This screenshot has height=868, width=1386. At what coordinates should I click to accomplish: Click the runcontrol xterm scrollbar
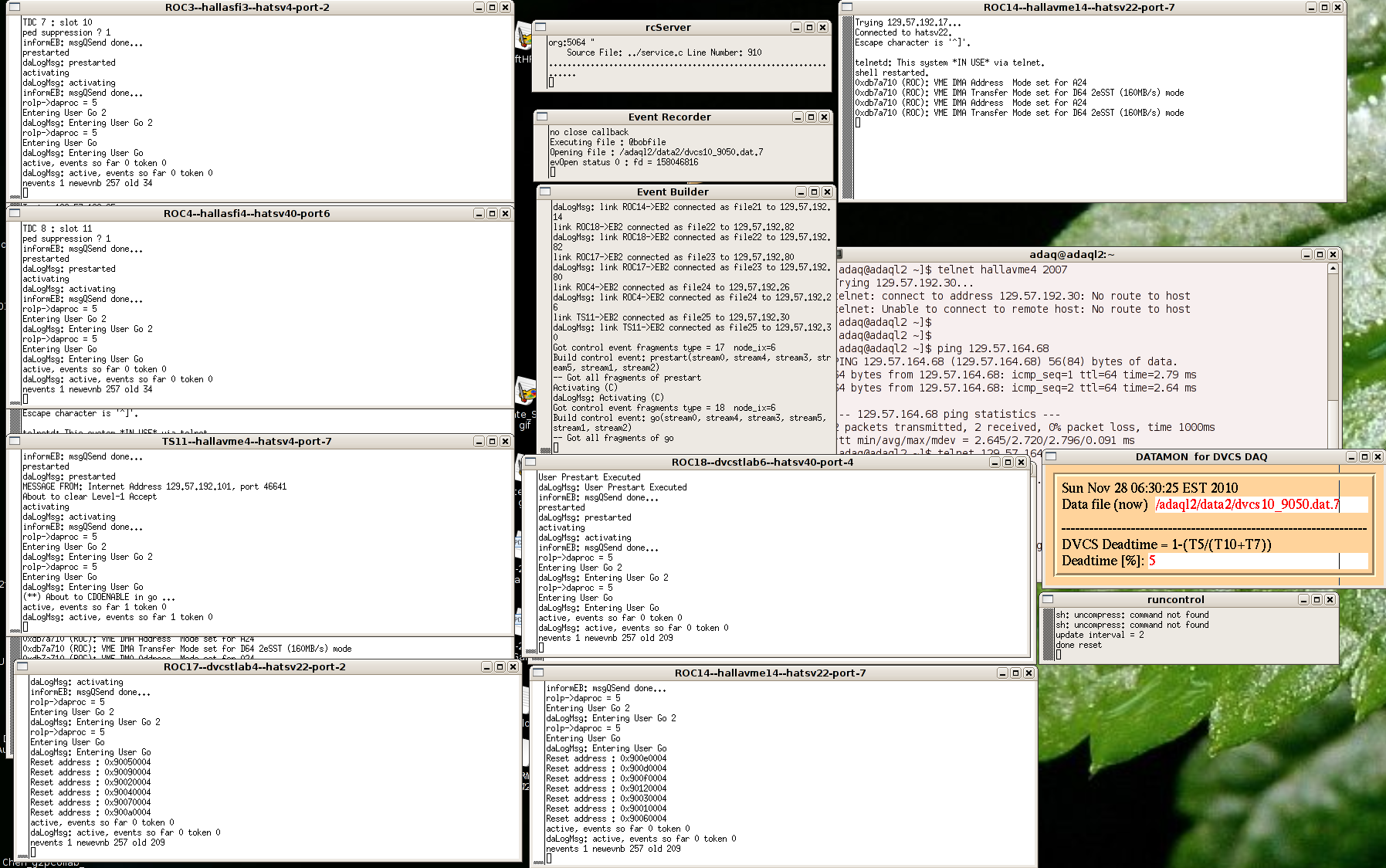(x=1048, y=635)
